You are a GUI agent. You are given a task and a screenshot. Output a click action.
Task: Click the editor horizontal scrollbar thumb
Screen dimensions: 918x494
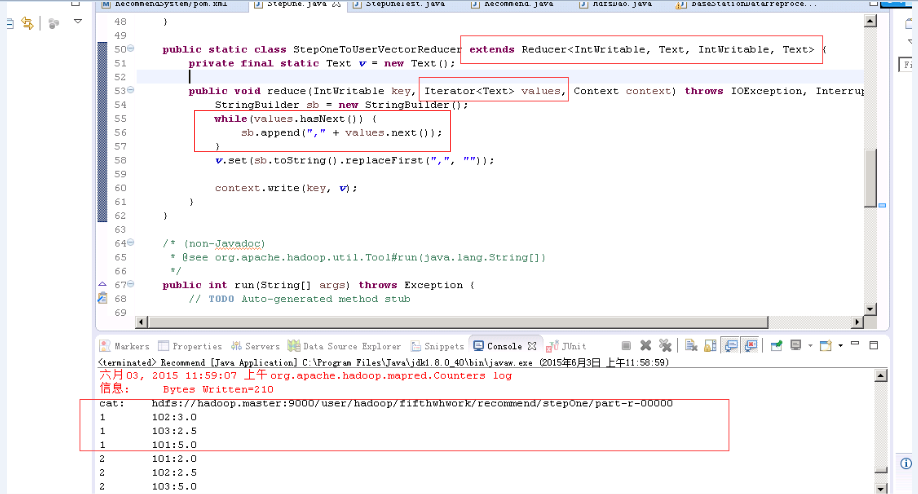click(458, 322)
